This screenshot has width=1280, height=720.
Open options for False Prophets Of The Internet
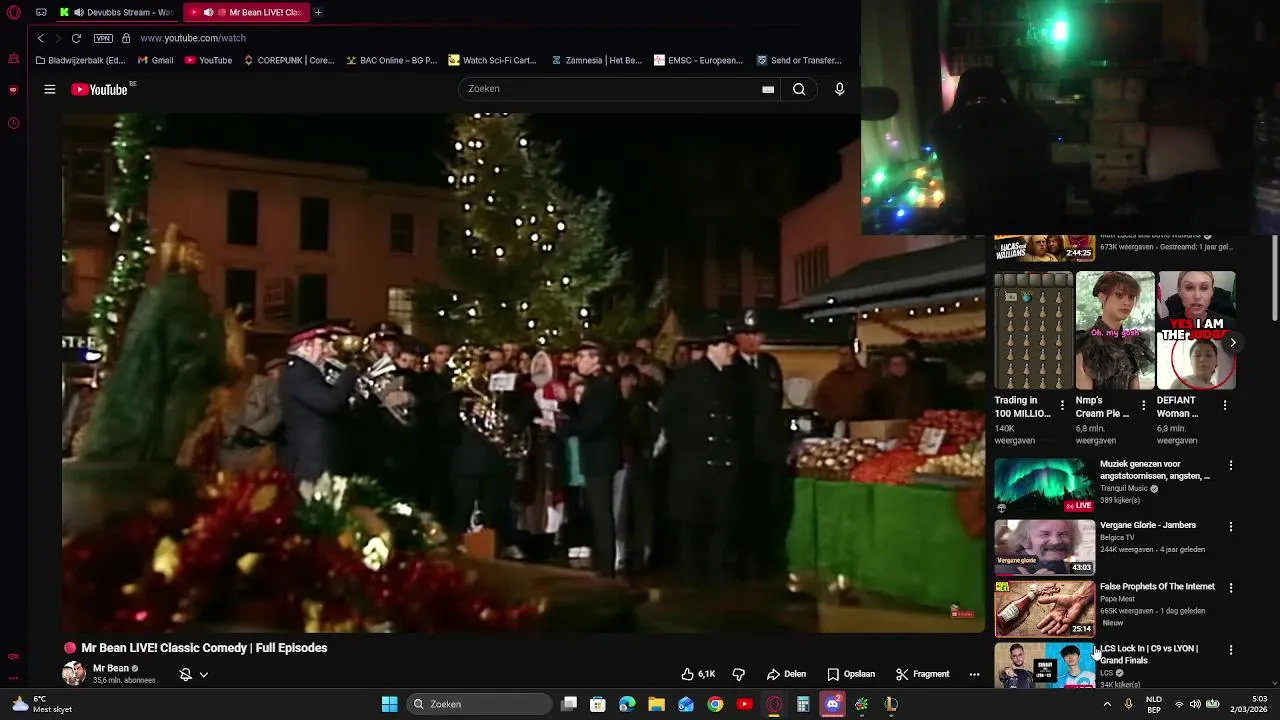[1231, 588]
